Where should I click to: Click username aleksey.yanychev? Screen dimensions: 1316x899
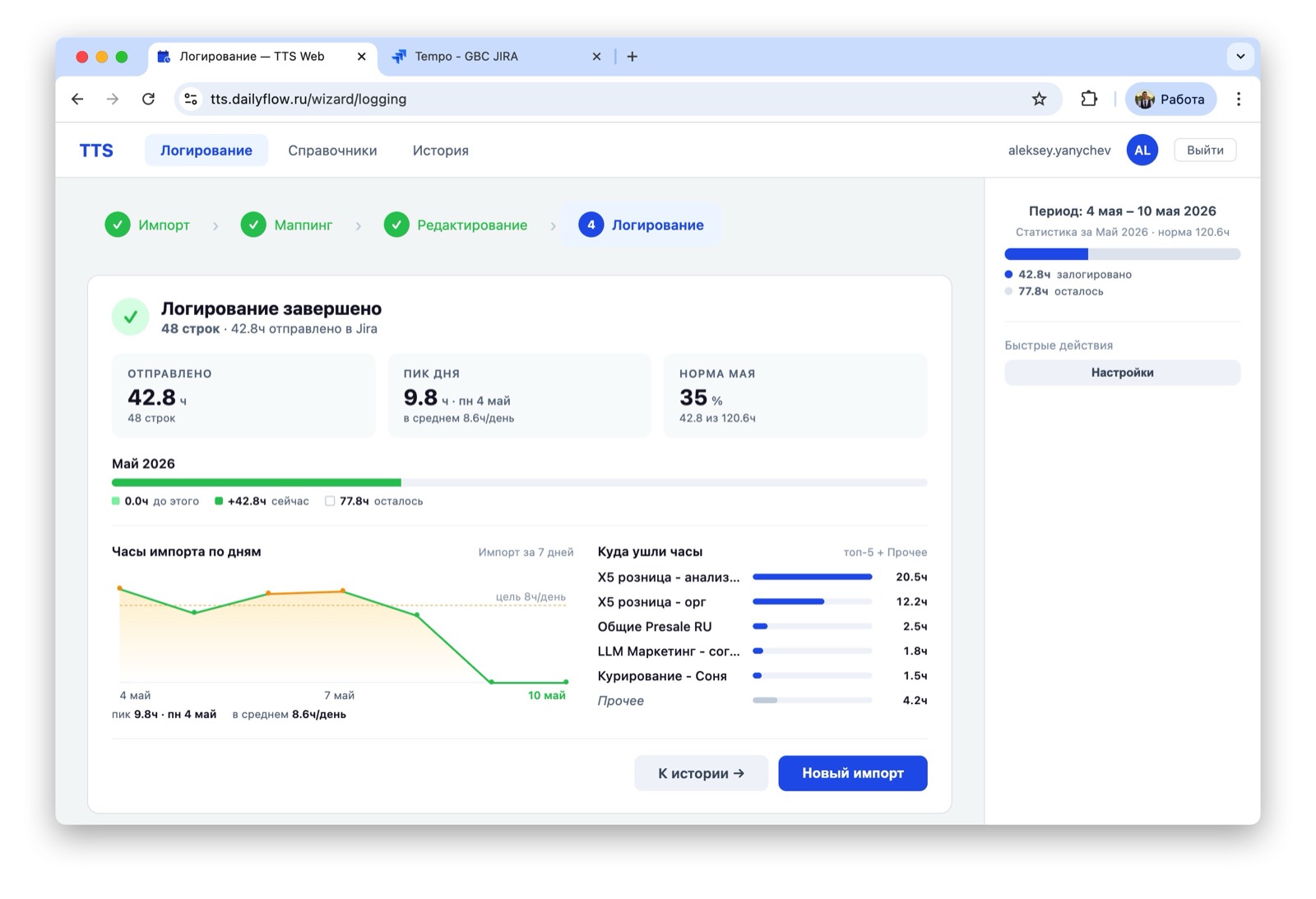1059,151
